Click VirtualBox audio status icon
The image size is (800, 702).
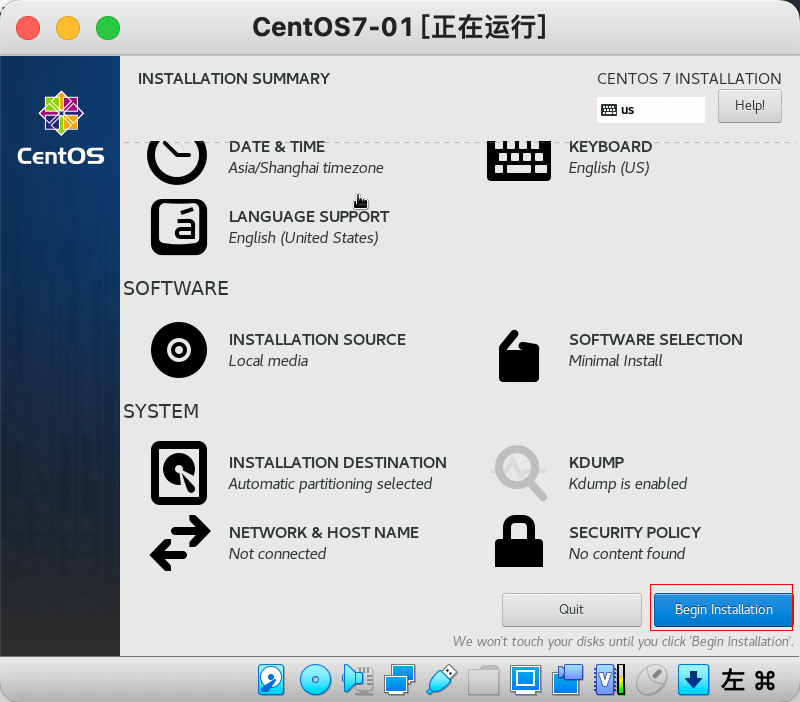pyautogui.click(x=358, y=680)
